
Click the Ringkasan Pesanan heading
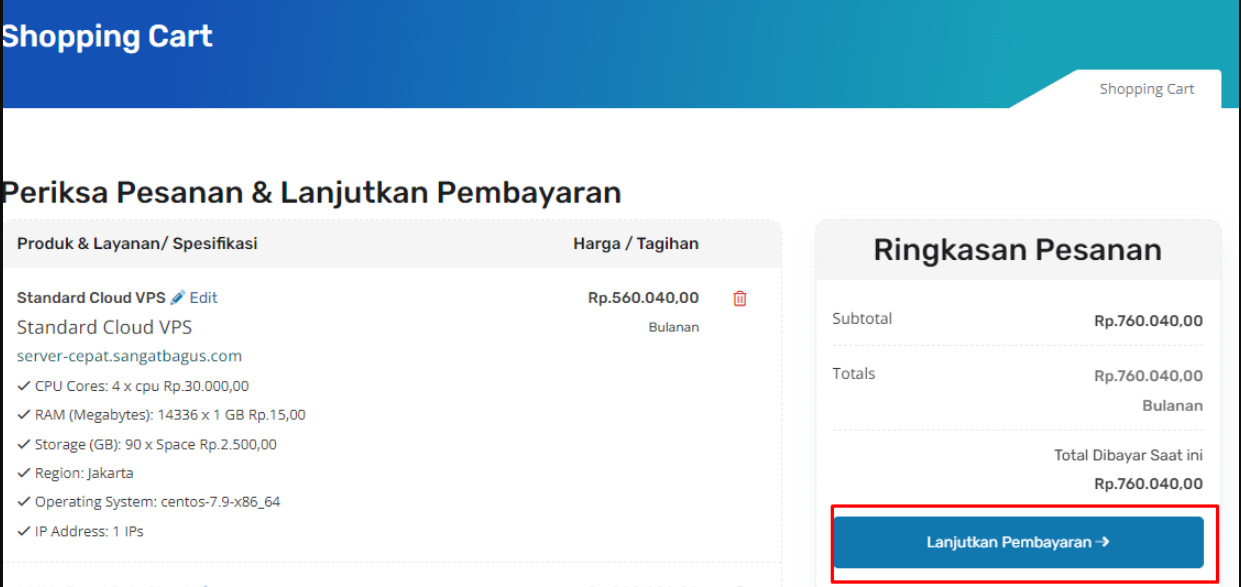point(1017,249)
